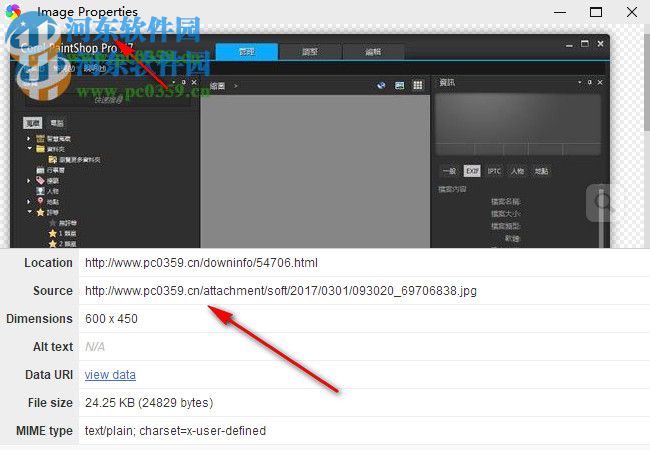Viewport: 650px width, 450px height.
Task: Click the "600 x 450" dimensions value
Action: (x=111, y=319)
